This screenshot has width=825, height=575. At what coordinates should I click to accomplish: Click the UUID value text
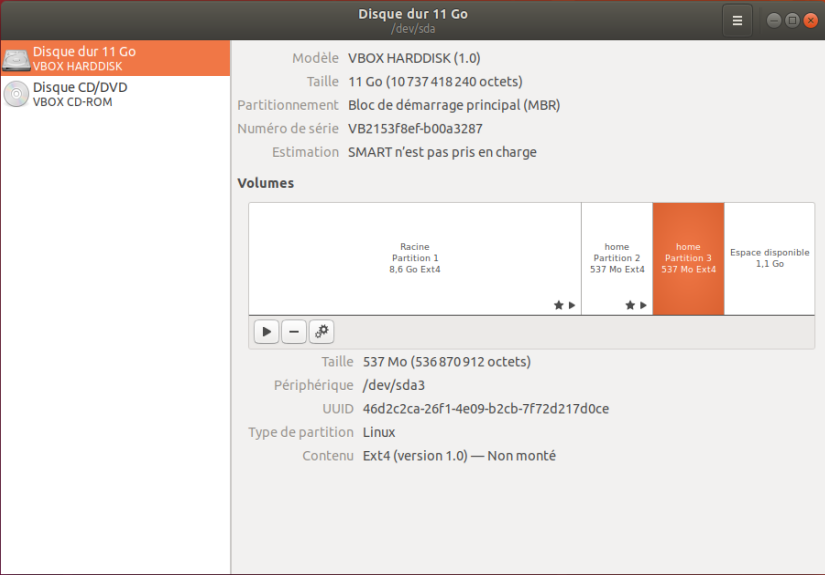tap(485, 408)
